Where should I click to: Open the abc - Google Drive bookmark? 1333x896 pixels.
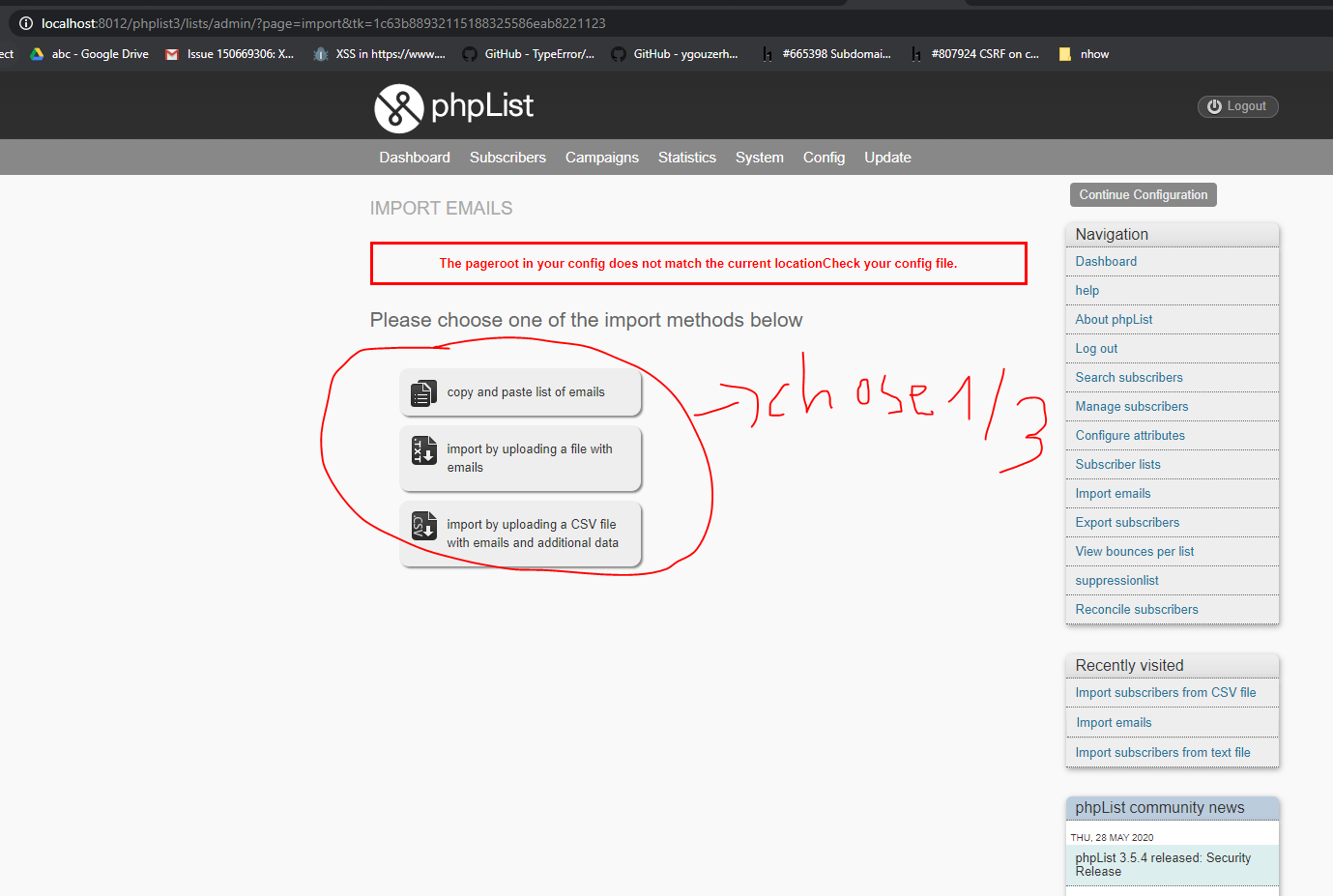90,54
